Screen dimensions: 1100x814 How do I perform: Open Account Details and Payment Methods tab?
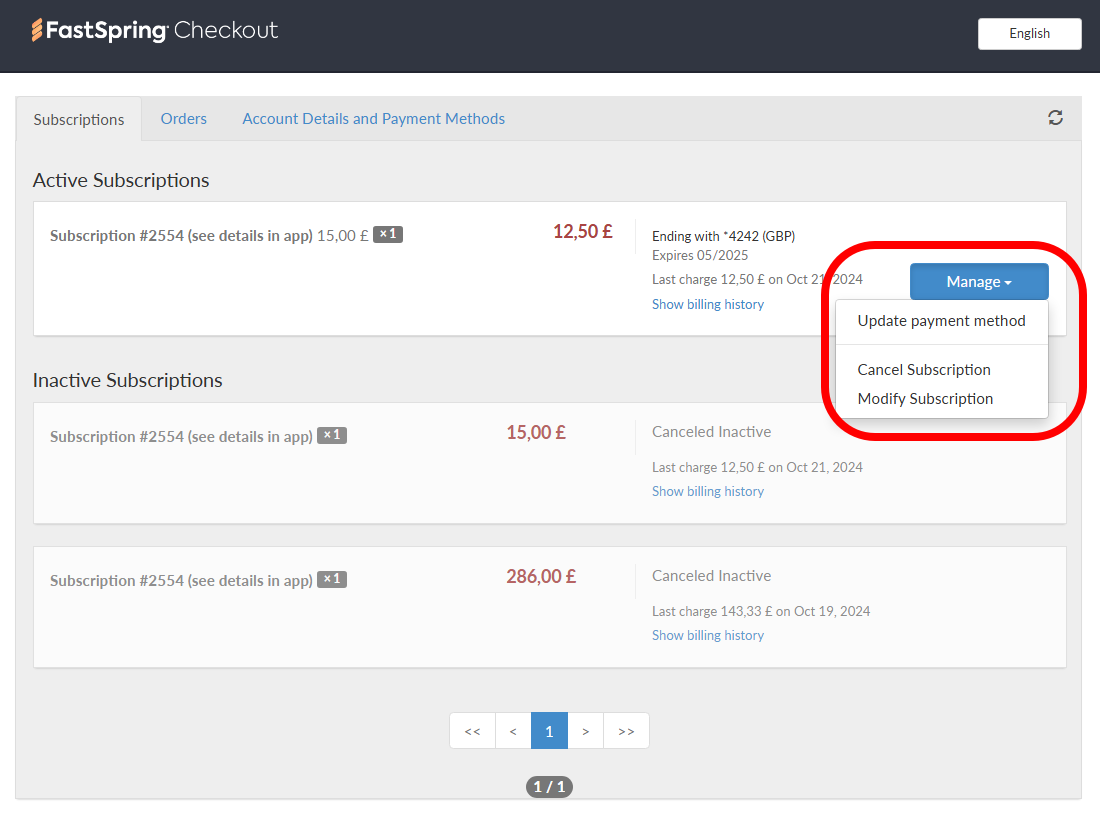373,118
